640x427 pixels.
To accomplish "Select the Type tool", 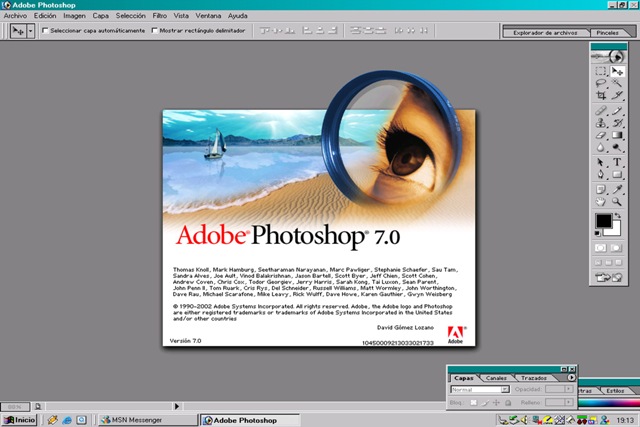I will (617, 162).
